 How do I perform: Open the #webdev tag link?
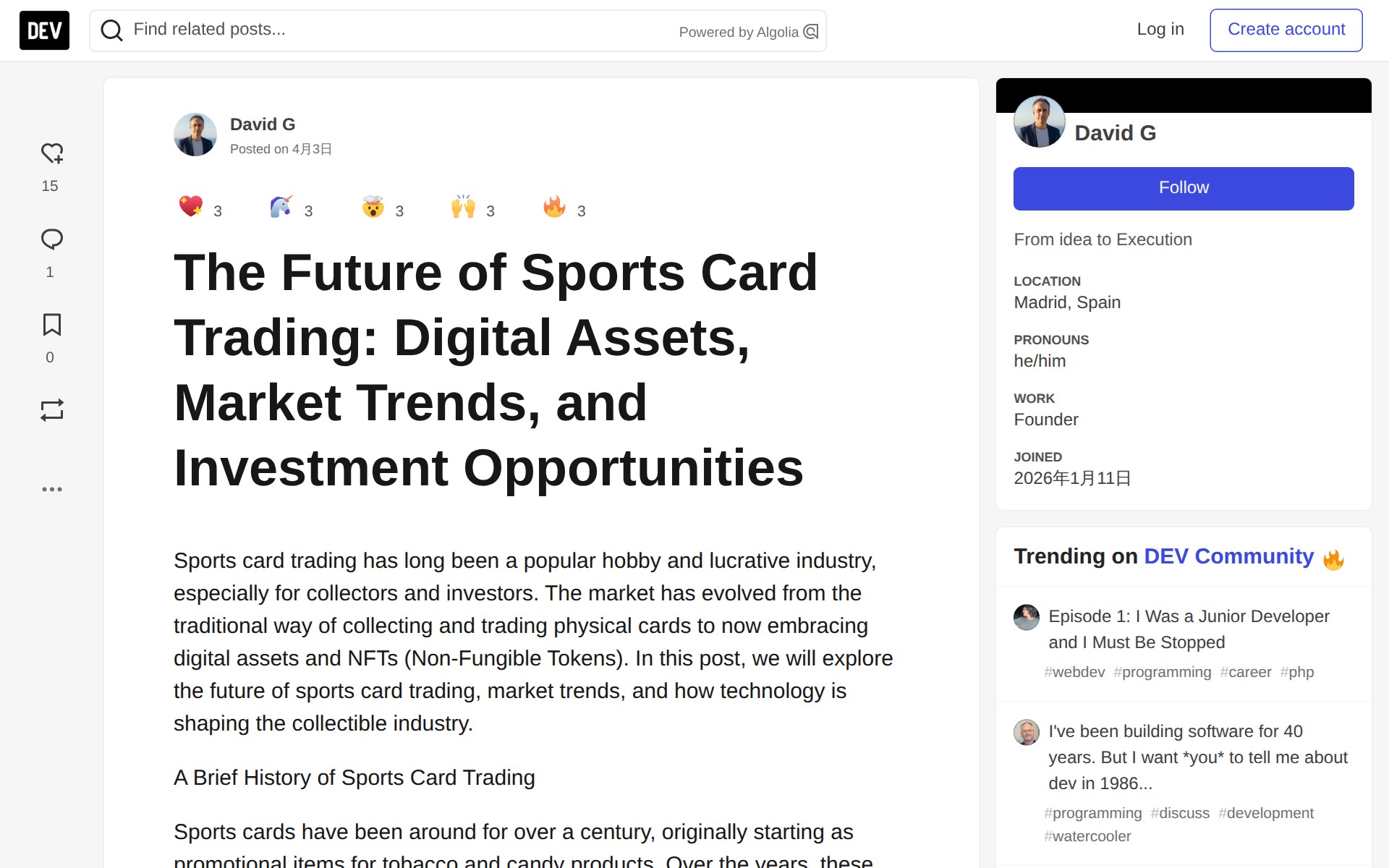[1074, 672]
